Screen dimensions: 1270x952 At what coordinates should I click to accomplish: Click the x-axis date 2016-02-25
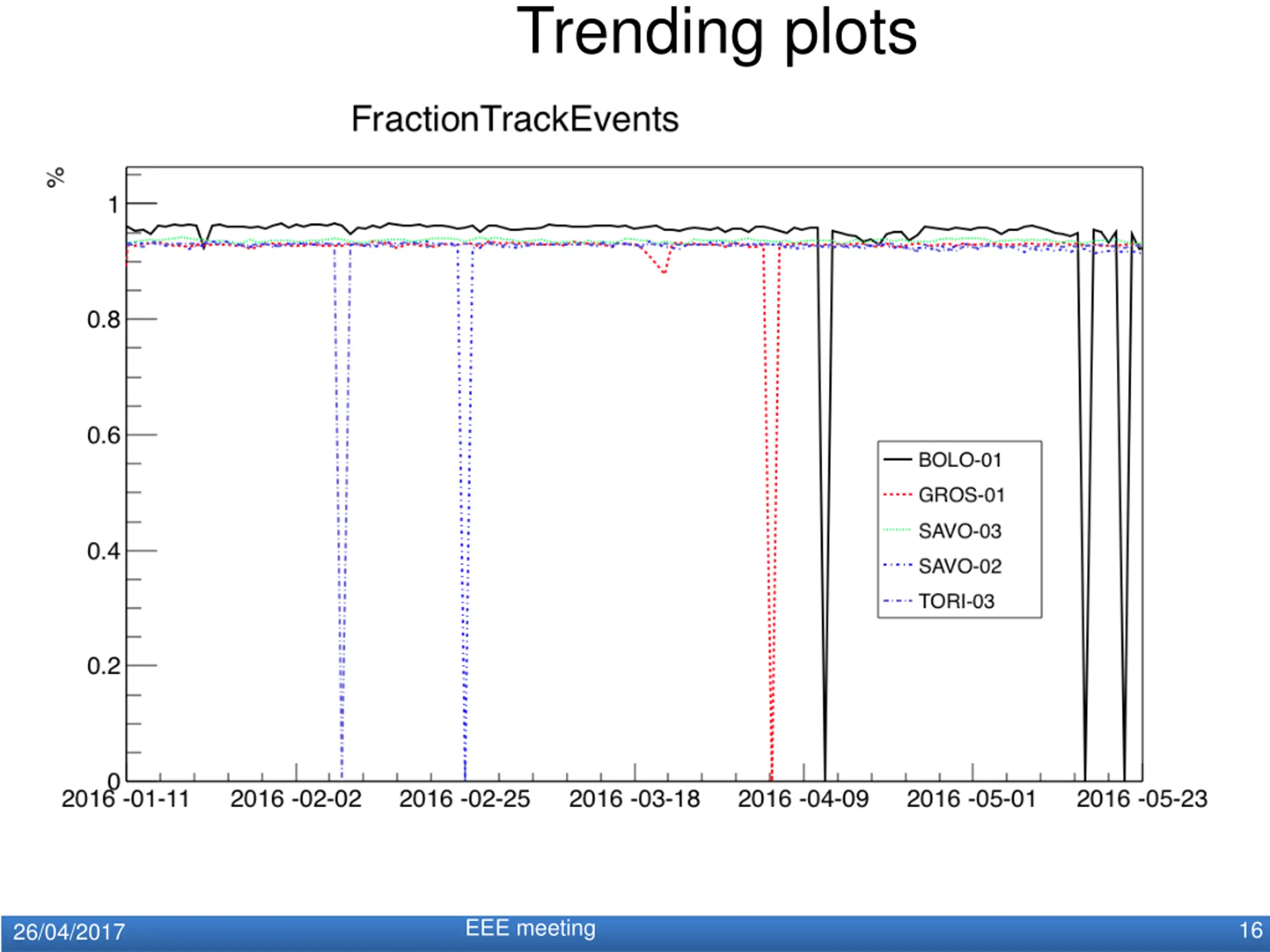[x=464, y=799]
